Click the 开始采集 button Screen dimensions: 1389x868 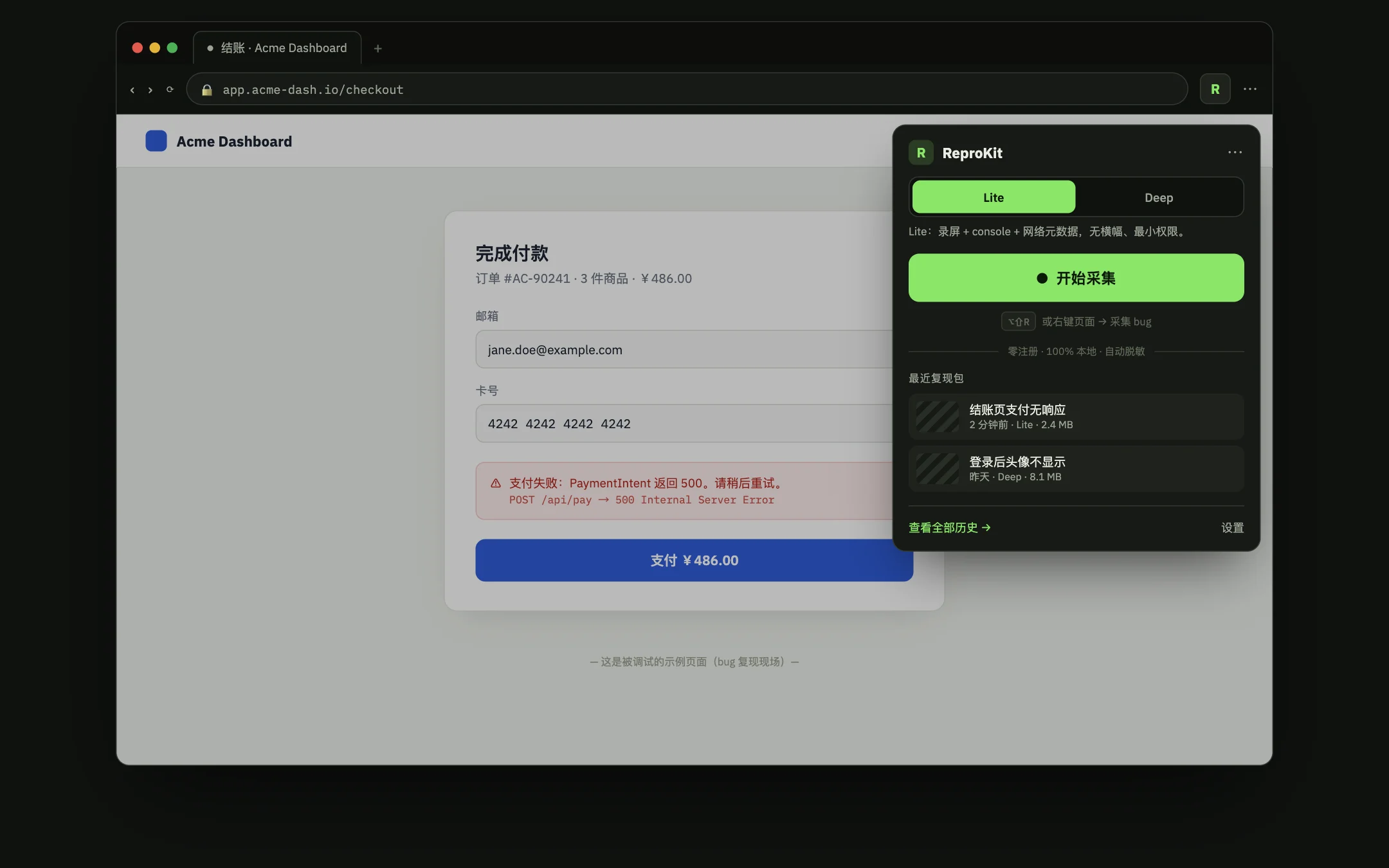click(1076, 278)
